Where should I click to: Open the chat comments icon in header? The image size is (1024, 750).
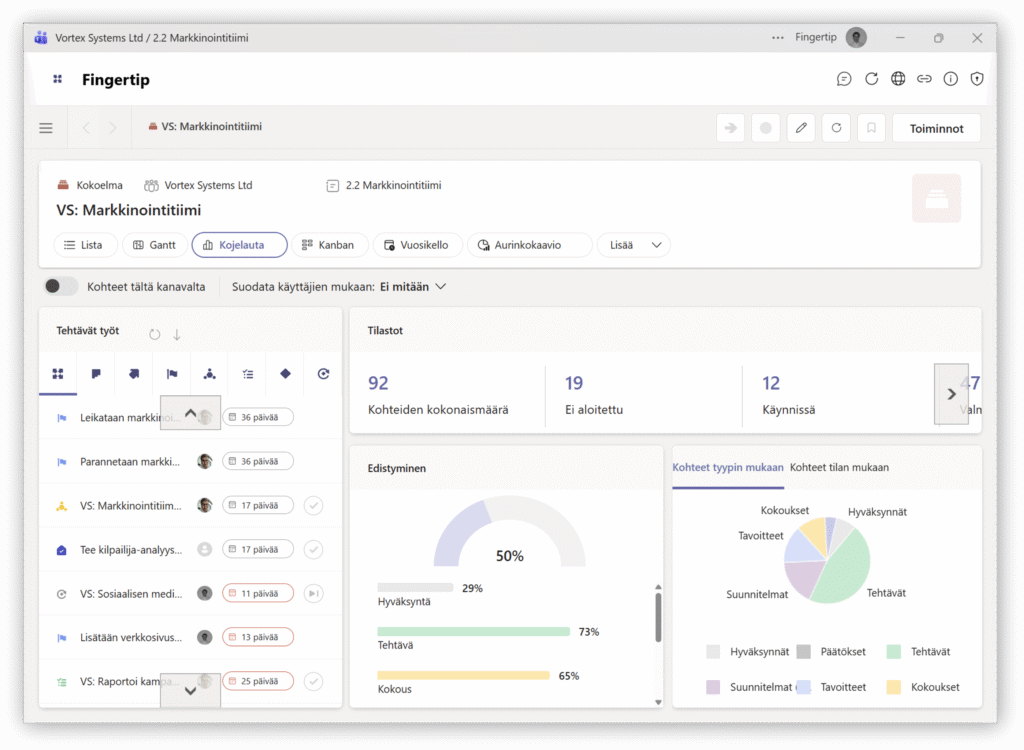[x=844, y=79]
